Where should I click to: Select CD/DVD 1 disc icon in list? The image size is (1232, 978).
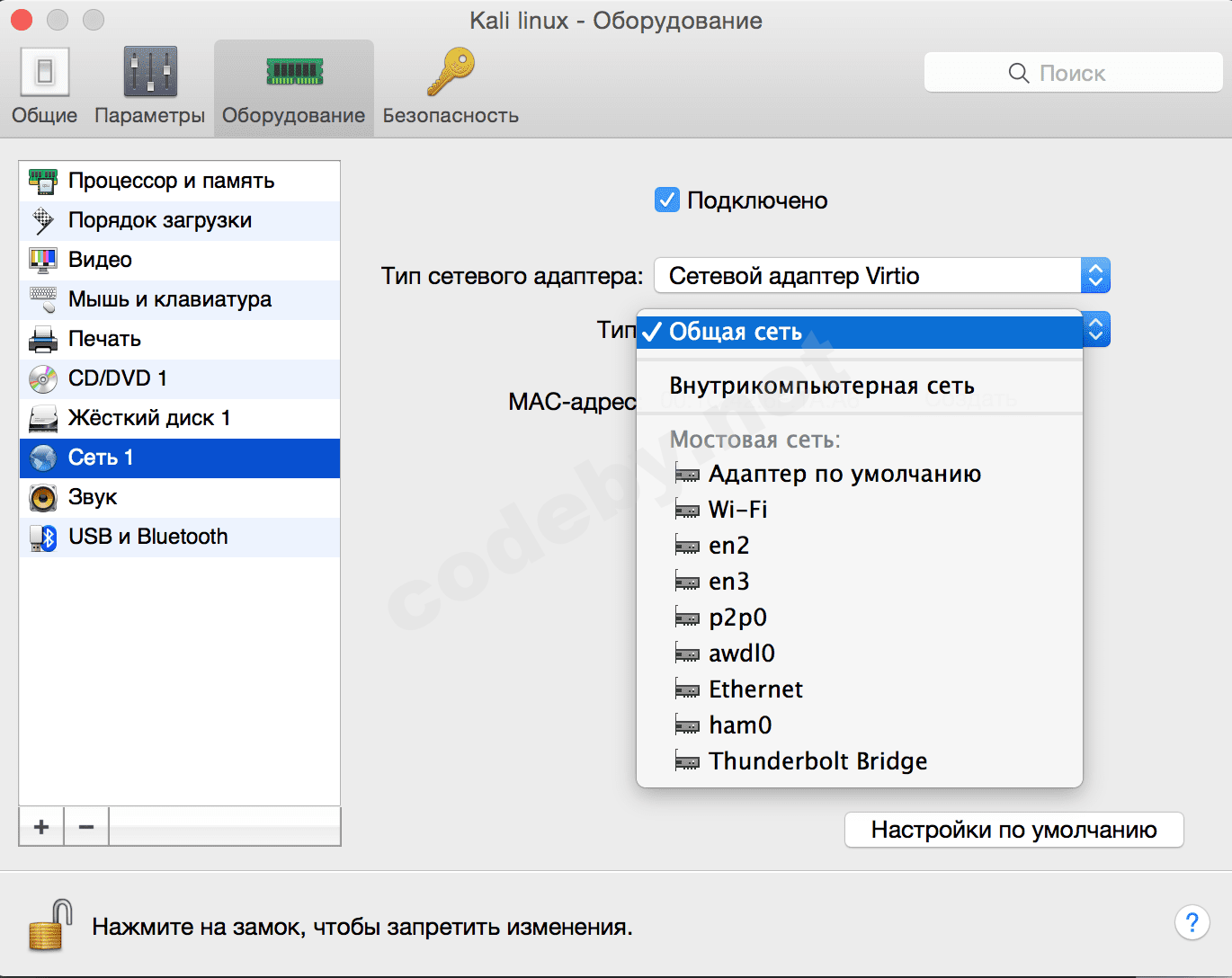pyautogui.click(x=43, y=378)
